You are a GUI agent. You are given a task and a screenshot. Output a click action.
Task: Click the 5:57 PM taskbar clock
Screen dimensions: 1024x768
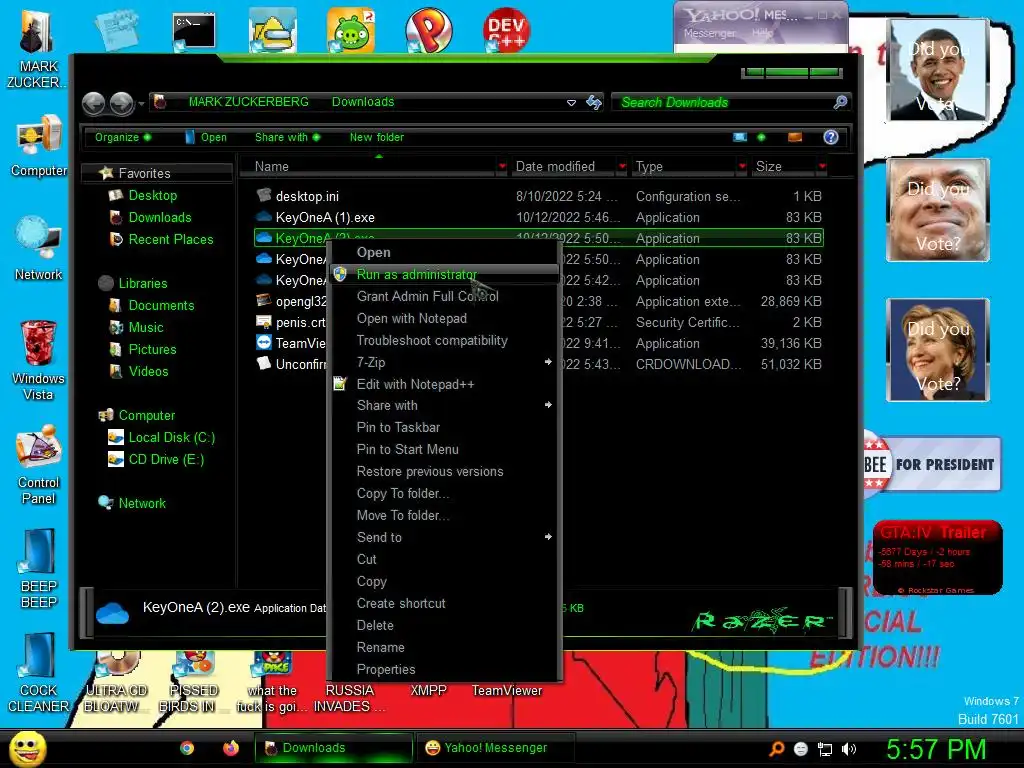click(x=936, y=749)
